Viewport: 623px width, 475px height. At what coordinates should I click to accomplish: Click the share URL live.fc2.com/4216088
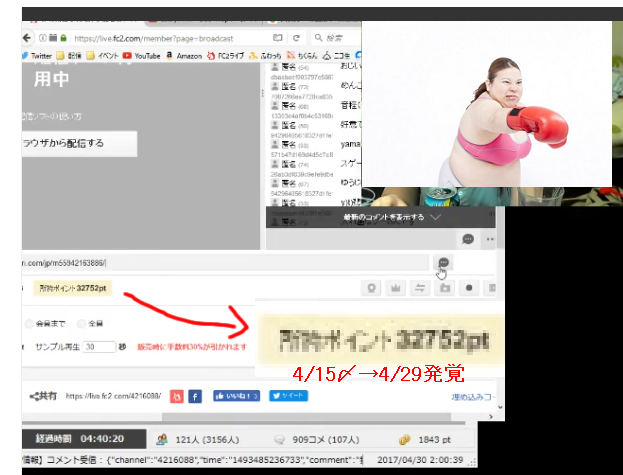[x=113, y=396]
